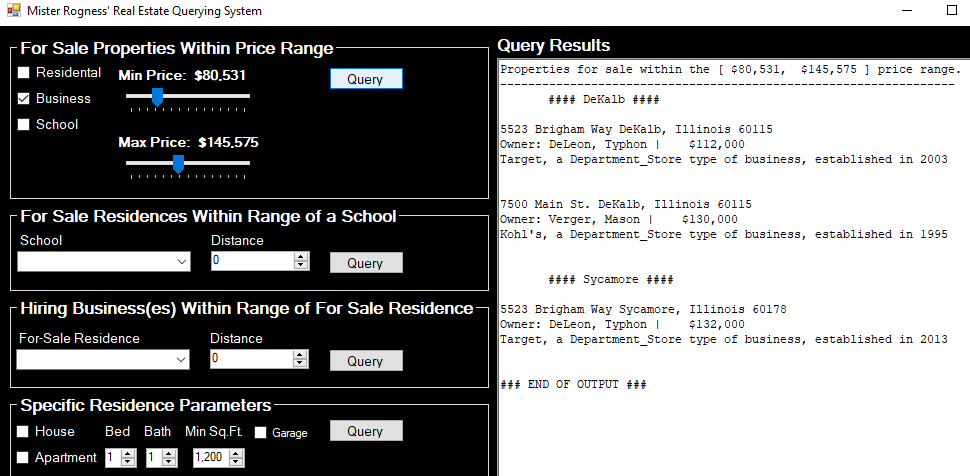Click Query for specific residence parameters
Screen dimensions: 970x476
pyautogui.click(x=365, y=431)
